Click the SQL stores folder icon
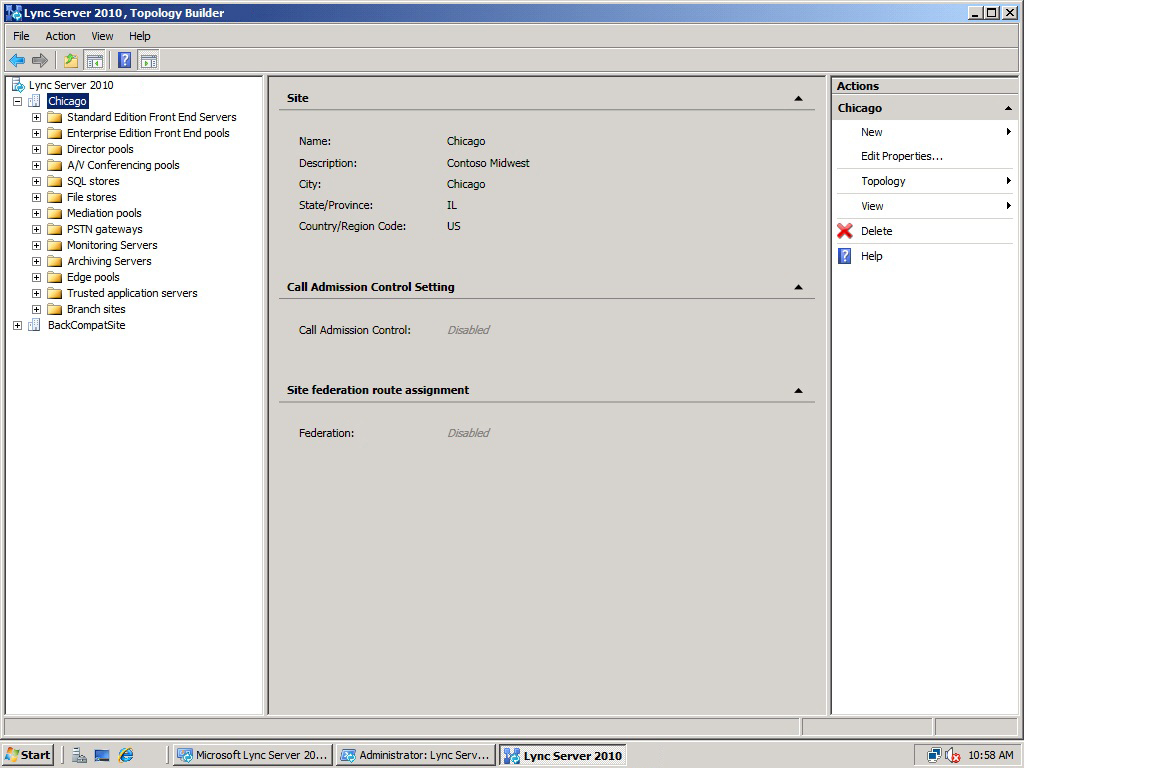Image resolution: width=1152 pixels, height=768 pixels. click(54, 182)
